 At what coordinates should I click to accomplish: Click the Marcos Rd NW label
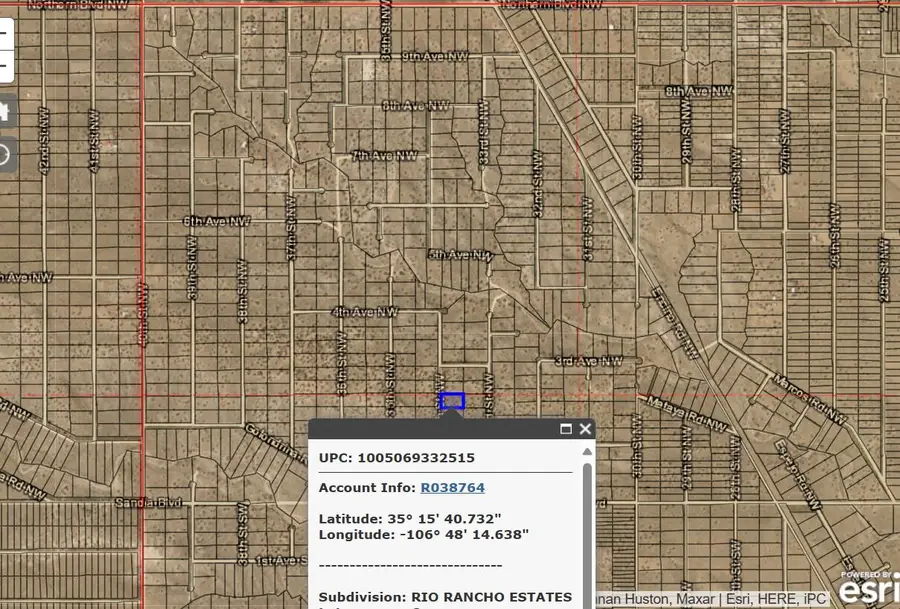coord(809,399)
